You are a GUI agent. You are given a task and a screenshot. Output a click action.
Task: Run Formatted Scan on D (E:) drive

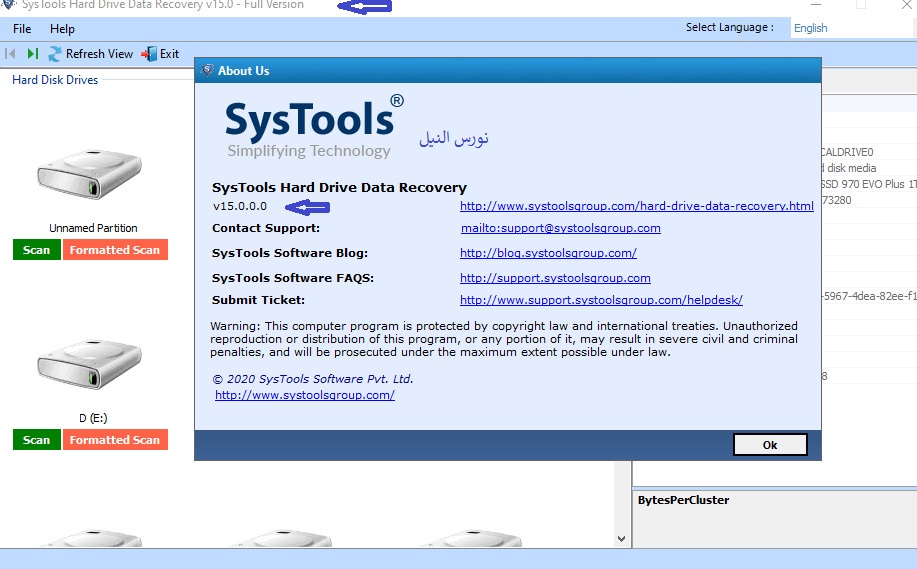[115, 440]
